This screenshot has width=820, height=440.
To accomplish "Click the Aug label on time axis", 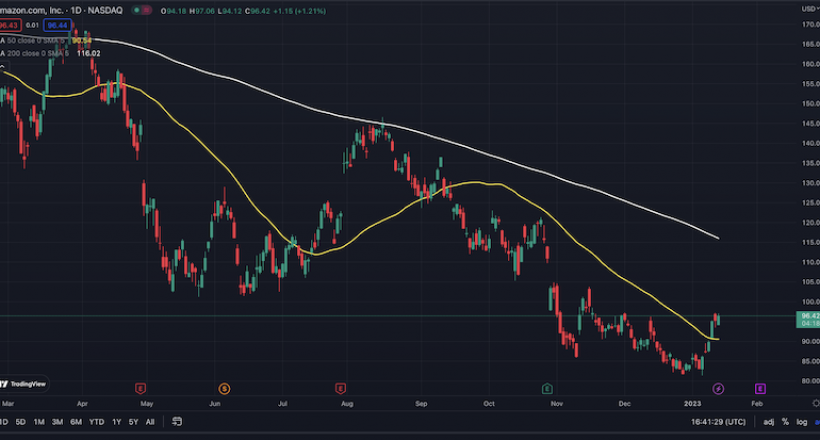I will tap(347, 403).
